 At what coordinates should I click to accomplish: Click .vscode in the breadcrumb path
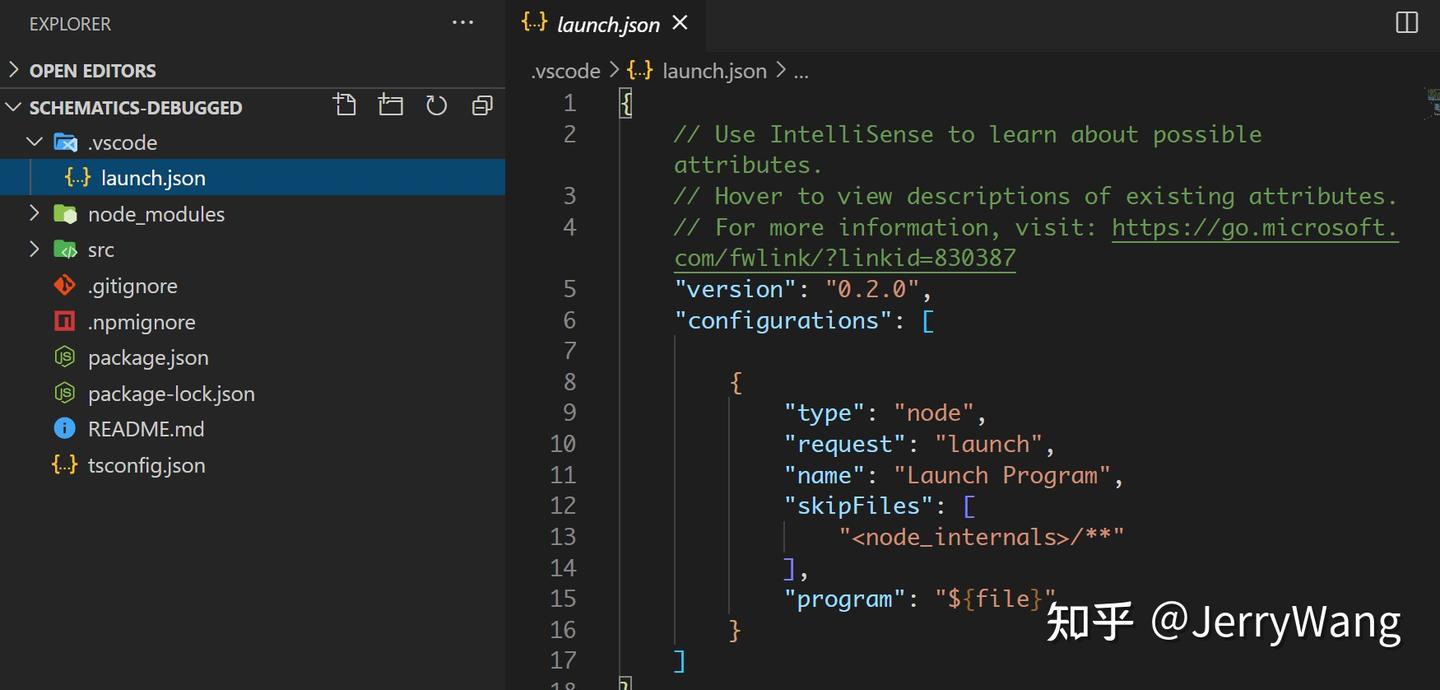566,71
